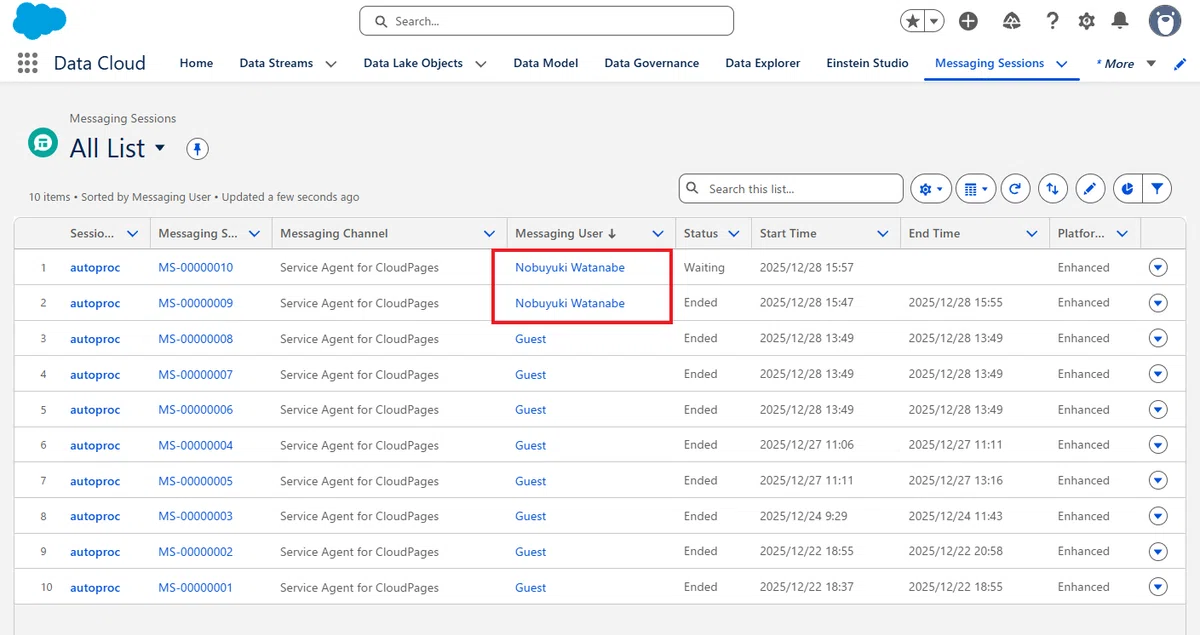Image resolution: width=1200 pixels, height=635 pixels.
Task: Click Waiting status cell in first row
Action: pos(704,268)
